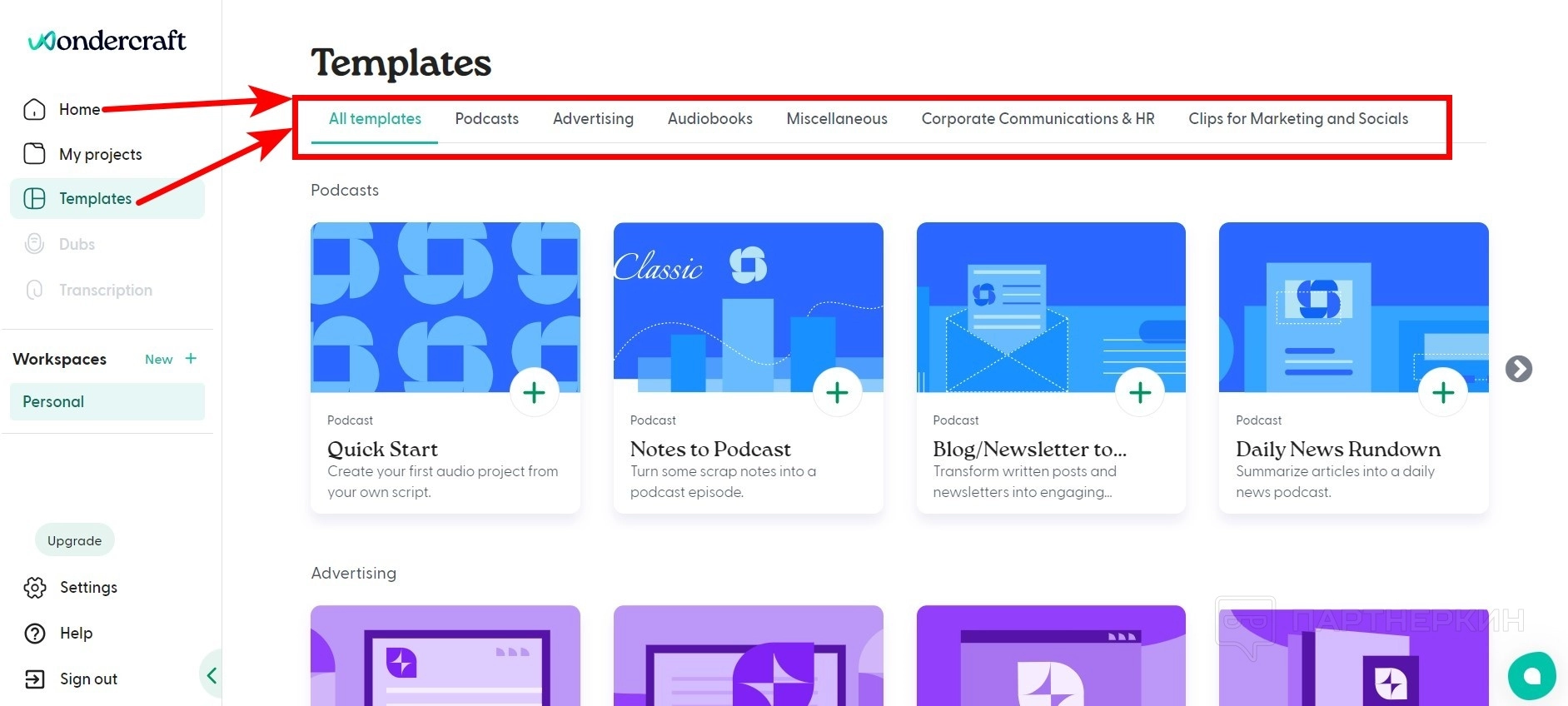
Task: Click the Quick Start title text
Action: pyautogui.click(x=382, y=450)
